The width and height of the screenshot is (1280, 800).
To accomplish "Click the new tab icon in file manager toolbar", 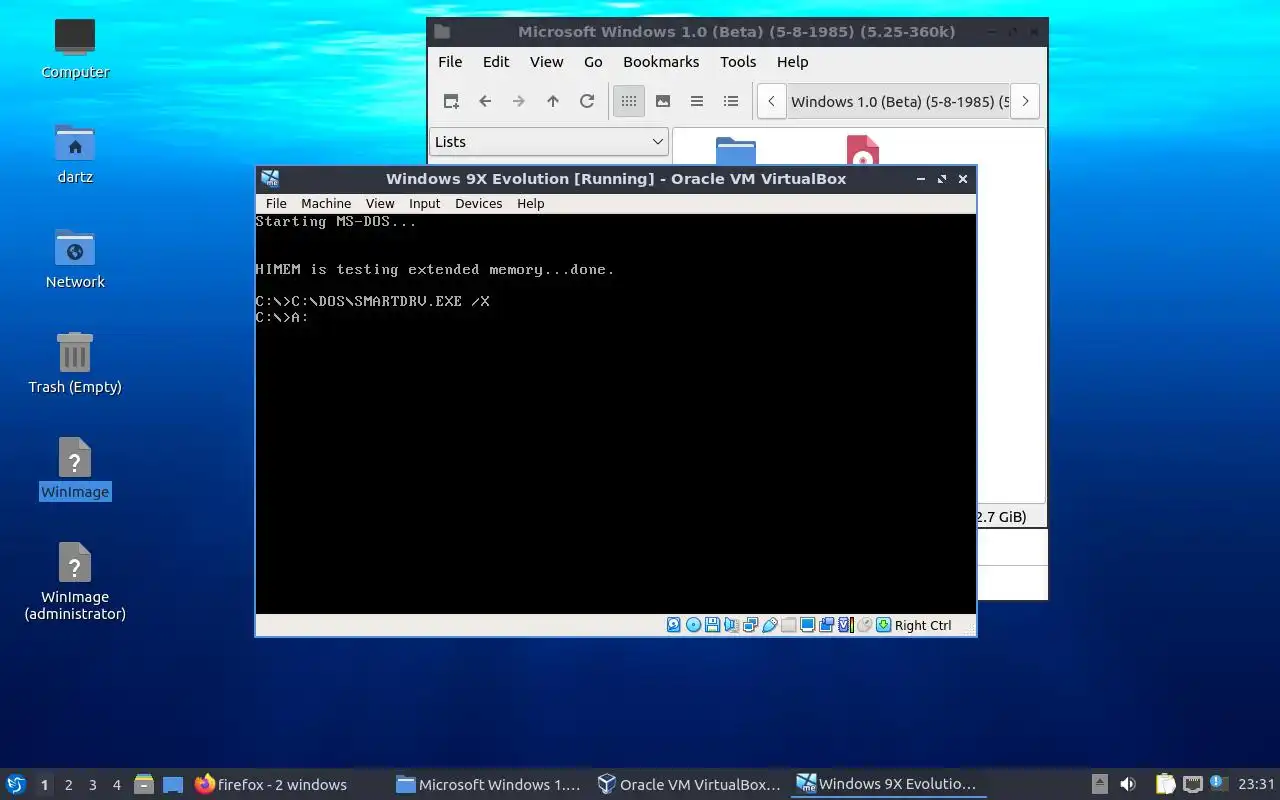I will [451, 101].
